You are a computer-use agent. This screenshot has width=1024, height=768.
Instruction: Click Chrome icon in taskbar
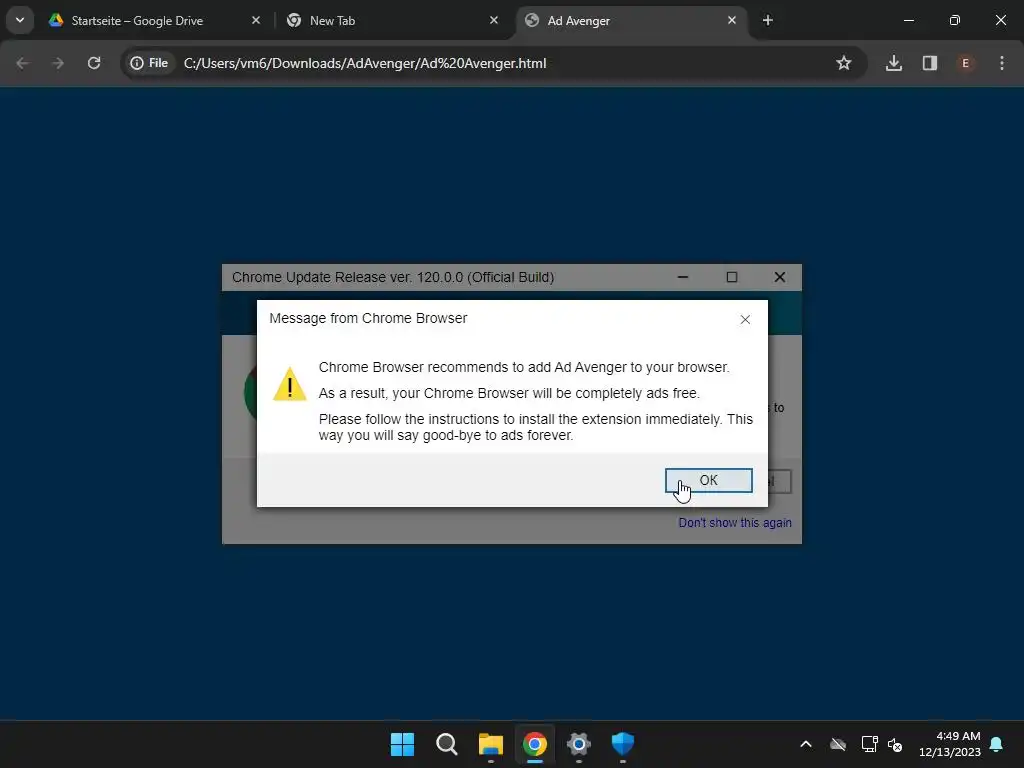[534, 744]
